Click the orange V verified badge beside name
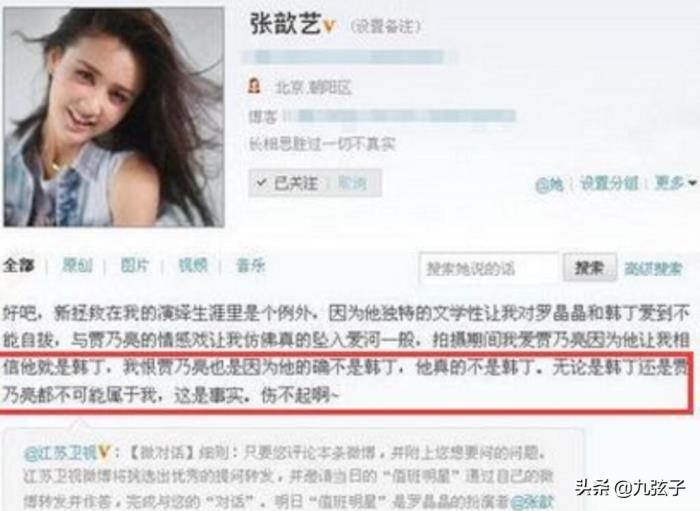The height and width of the screenshot is (511, 700). click(x=329, y=26)
